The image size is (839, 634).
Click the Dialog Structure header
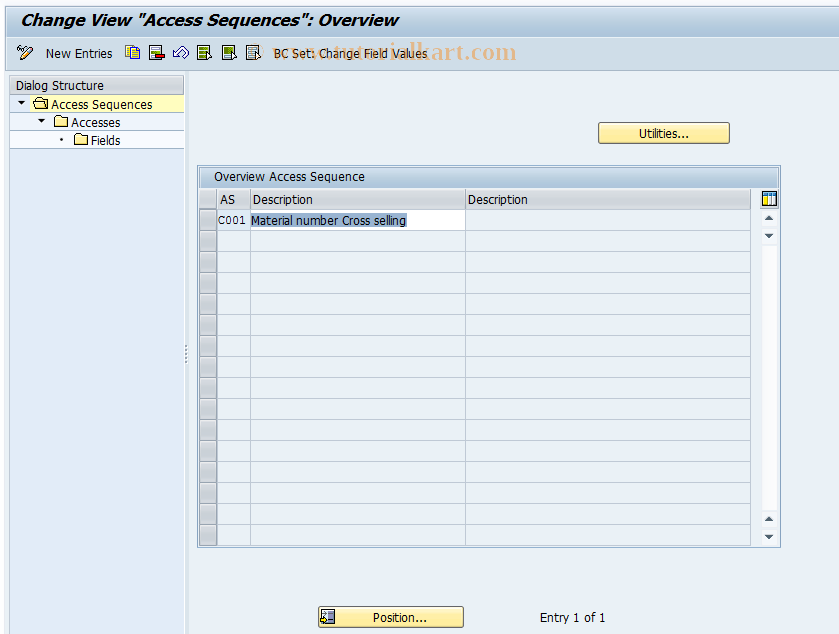97,86
